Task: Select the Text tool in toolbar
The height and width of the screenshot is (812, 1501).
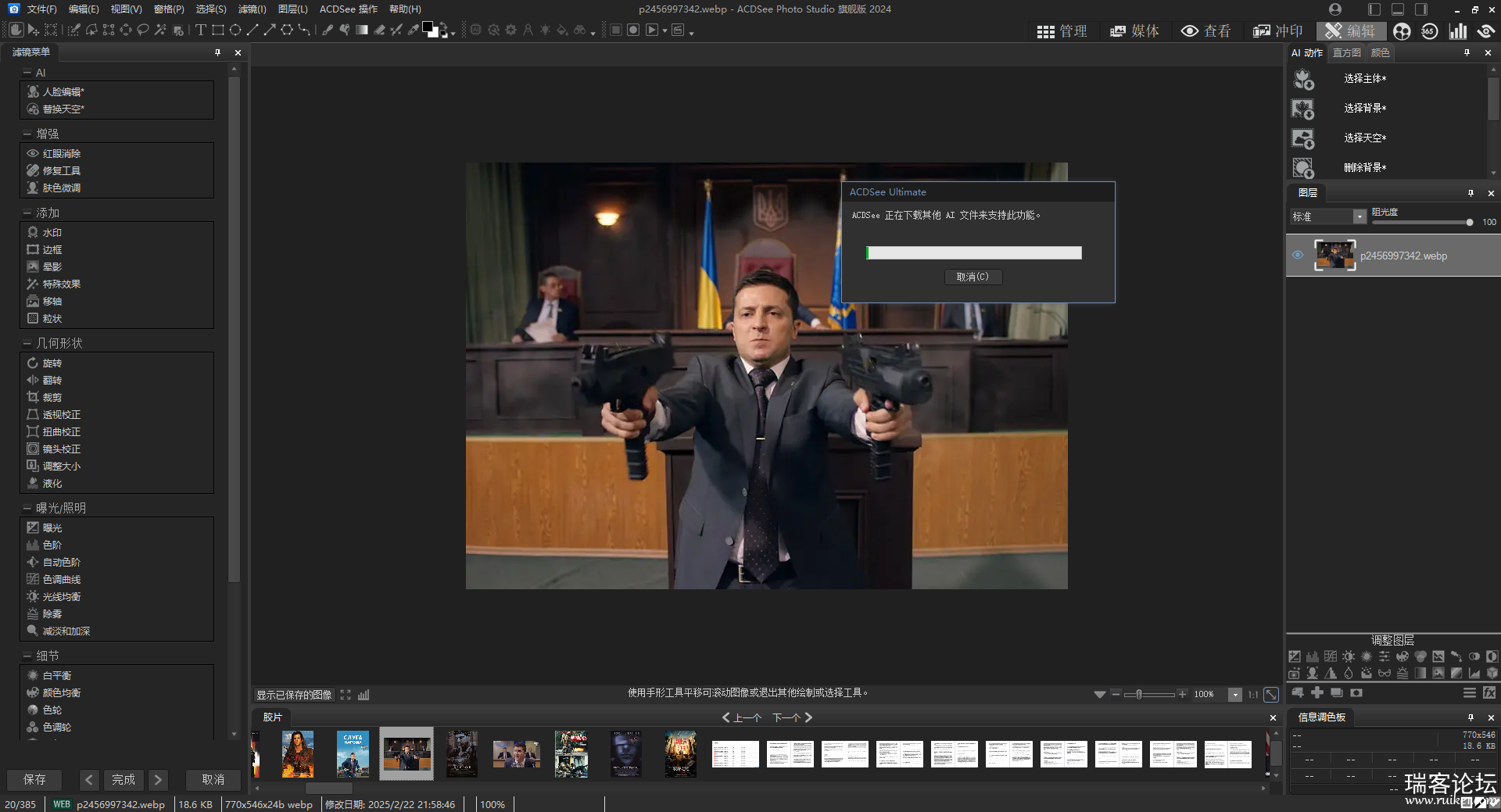Action: coord(201,30)
